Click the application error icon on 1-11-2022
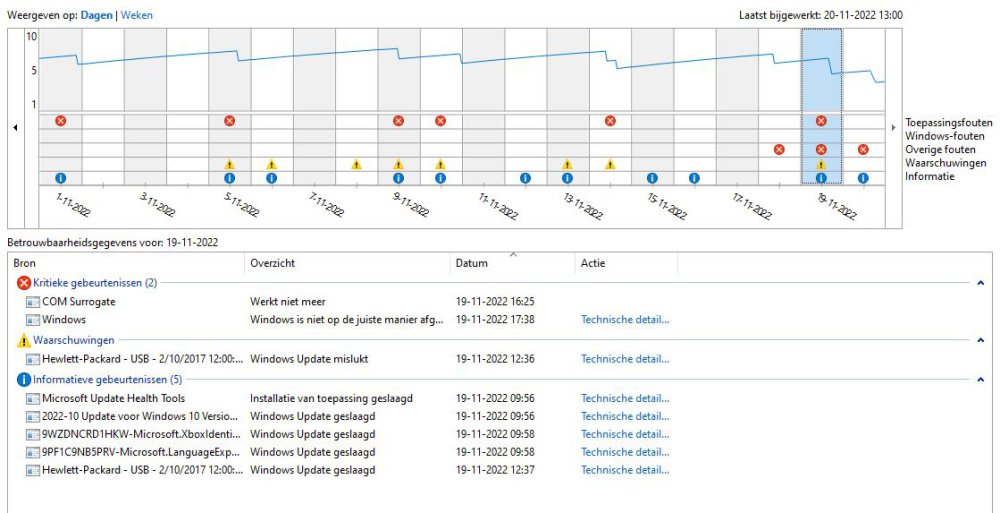This screenshot has width=1000, height=513. pos(60,121)
